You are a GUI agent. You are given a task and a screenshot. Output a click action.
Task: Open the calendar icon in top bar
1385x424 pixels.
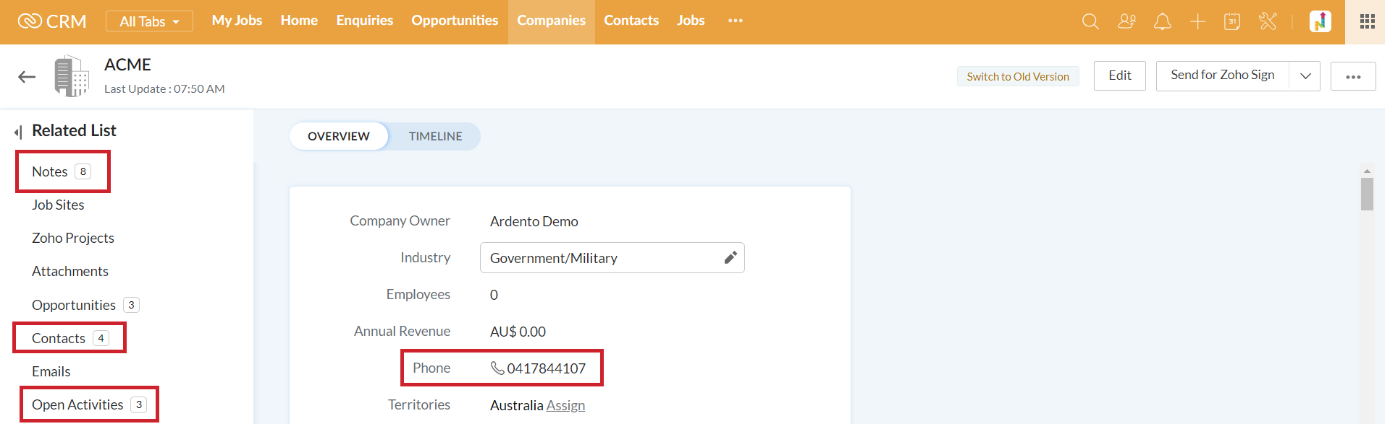(1233, 21)
